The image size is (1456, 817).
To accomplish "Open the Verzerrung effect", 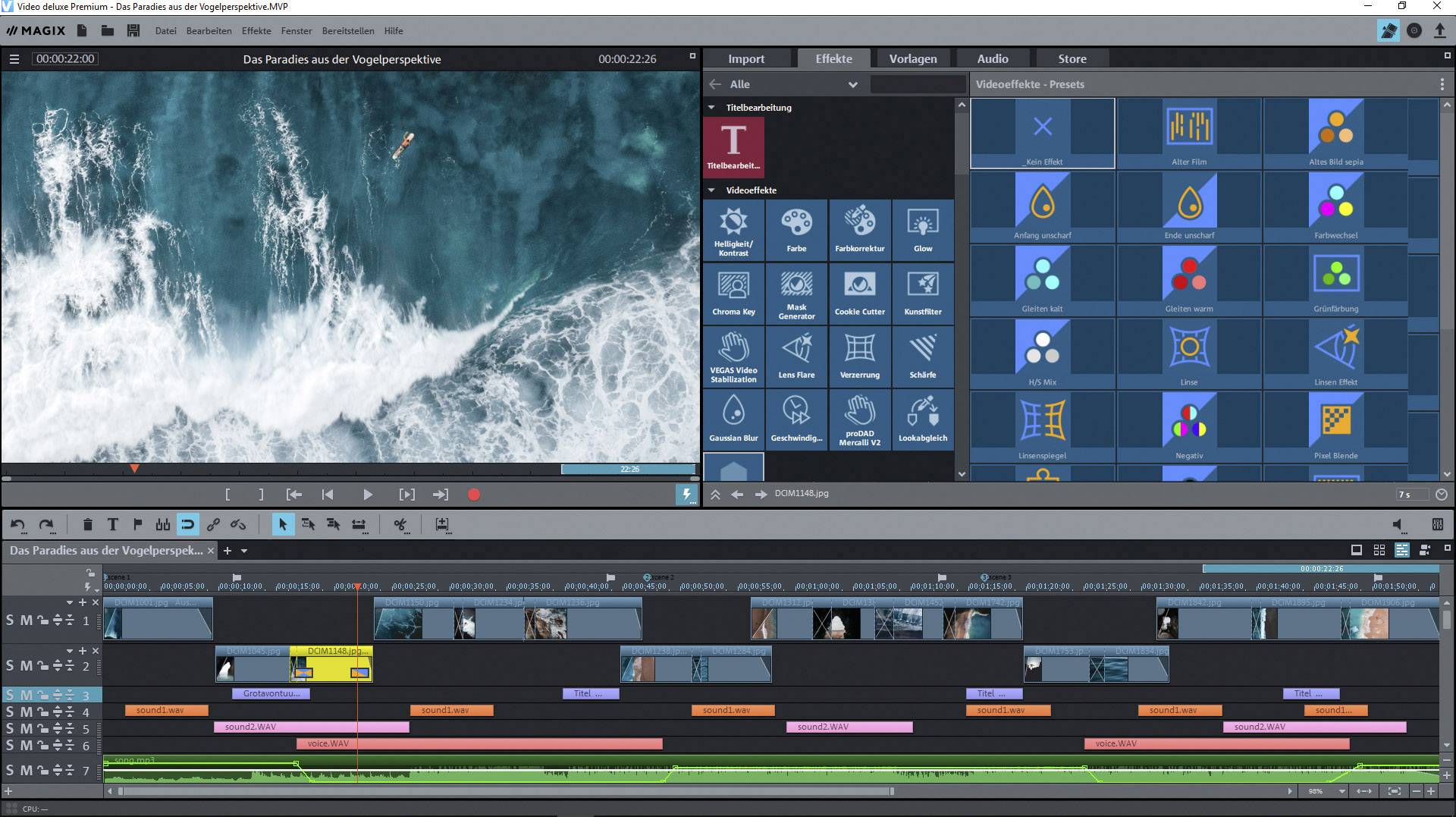I will click(x=860, y=357).
